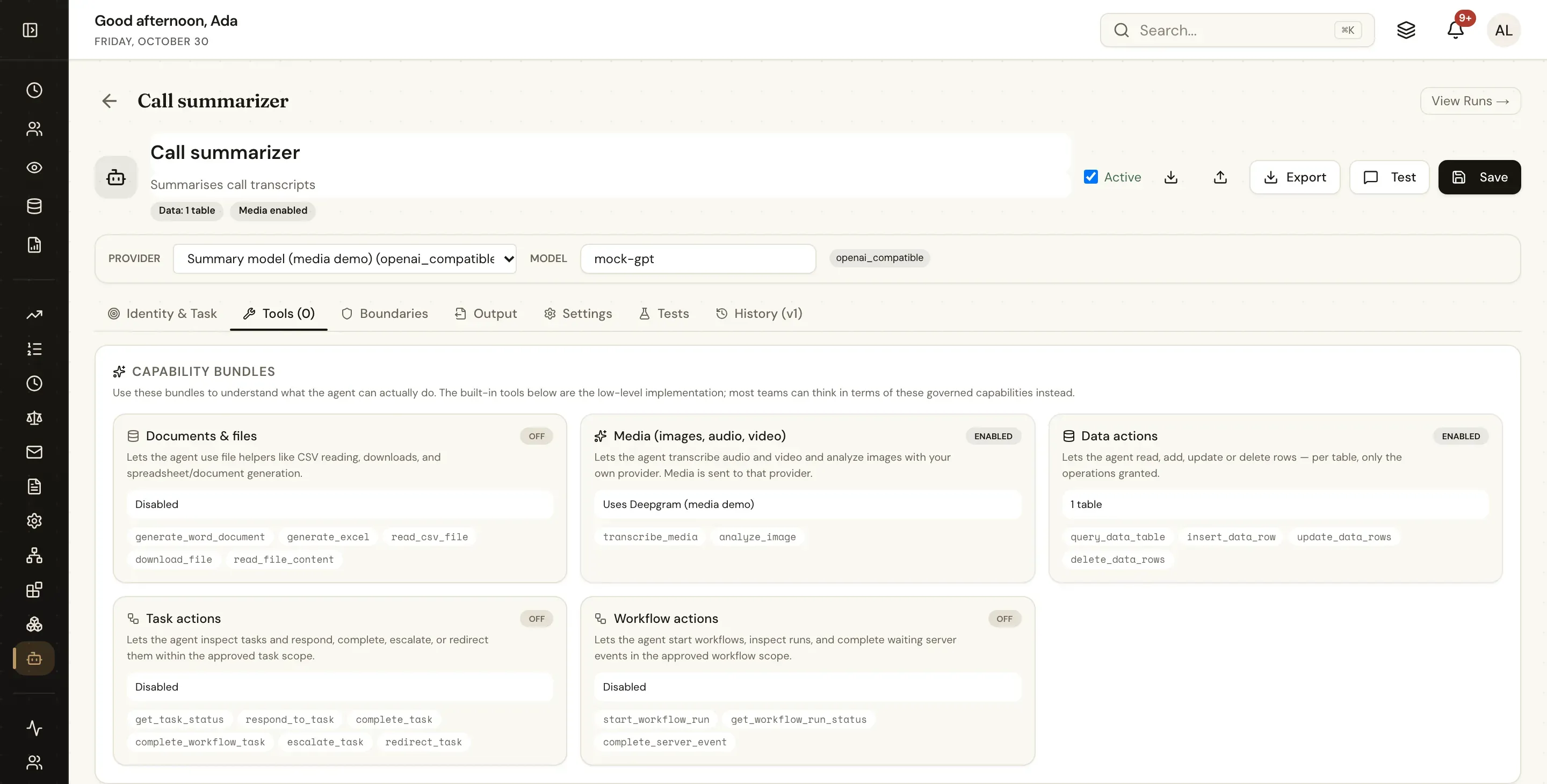Open the database icon in sidebar
Screen dimensions: 1547x784
tap(34, 206)
